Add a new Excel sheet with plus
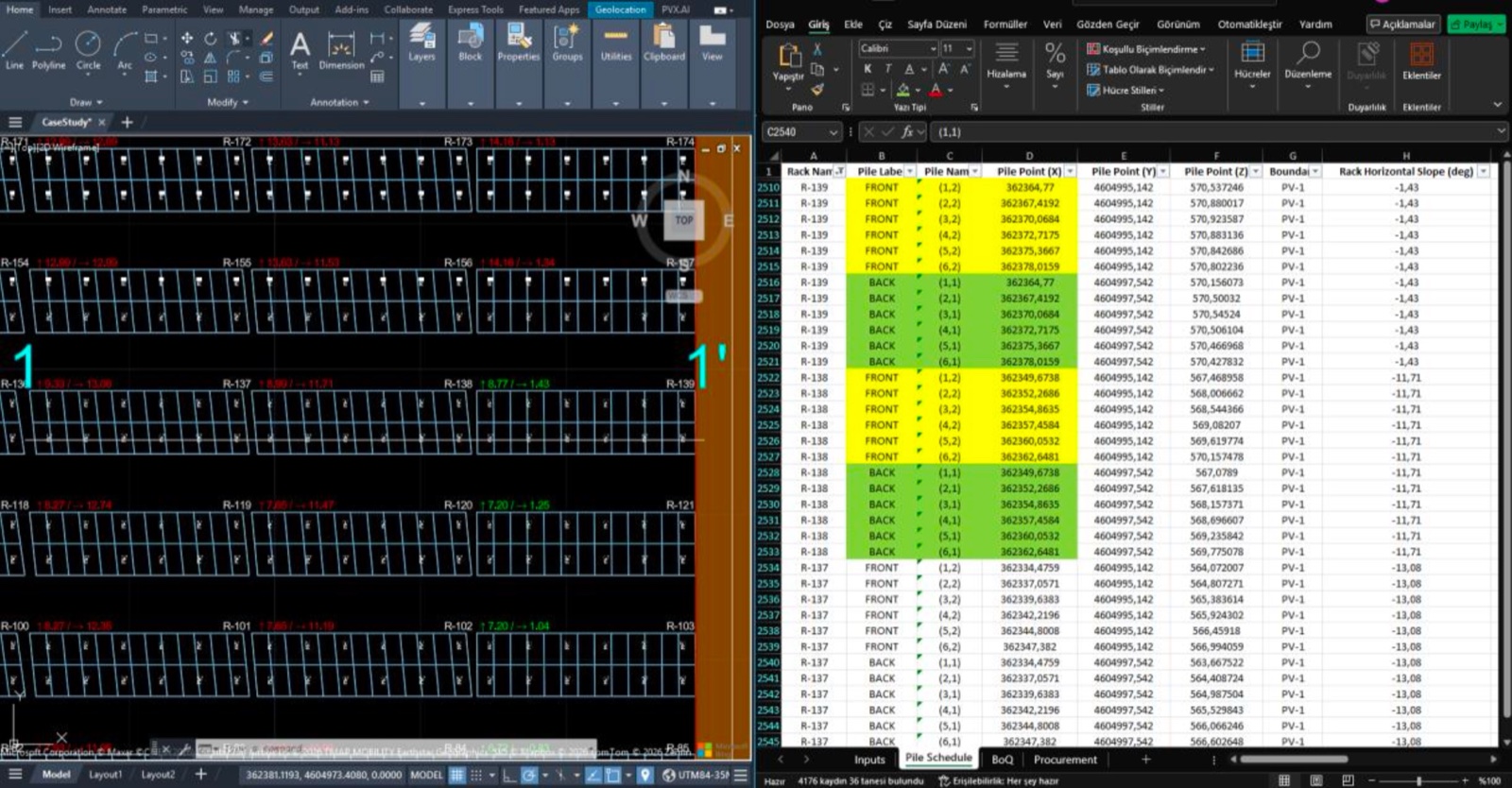Screen dimensions: 1512x788 [1145, 760]
